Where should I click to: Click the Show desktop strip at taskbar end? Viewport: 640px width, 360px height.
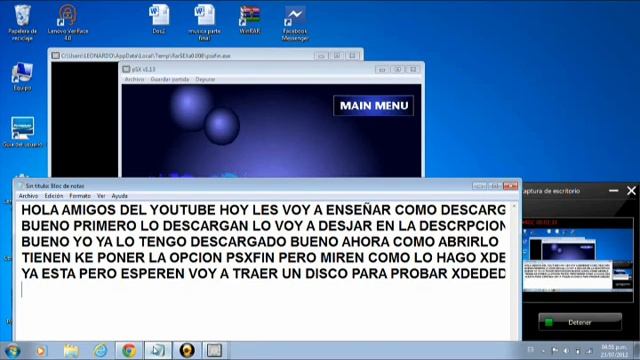(636, 351)
